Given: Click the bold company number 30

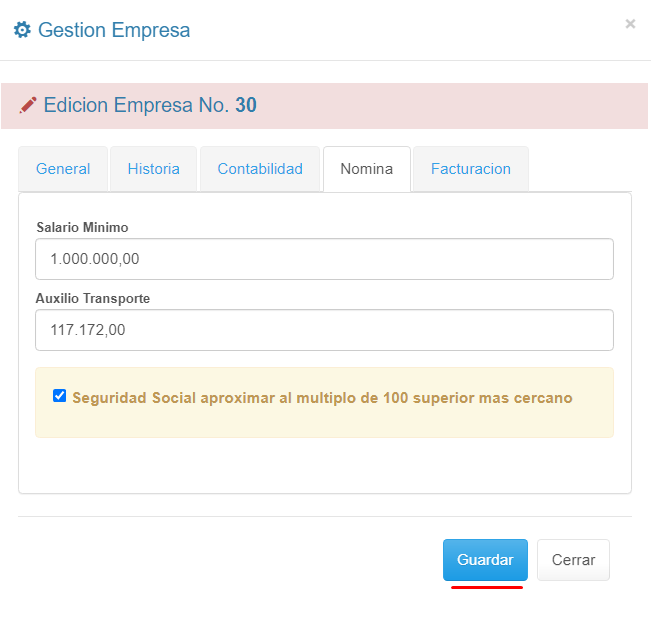Looking at the screenshot, I should tap(246, 105).
